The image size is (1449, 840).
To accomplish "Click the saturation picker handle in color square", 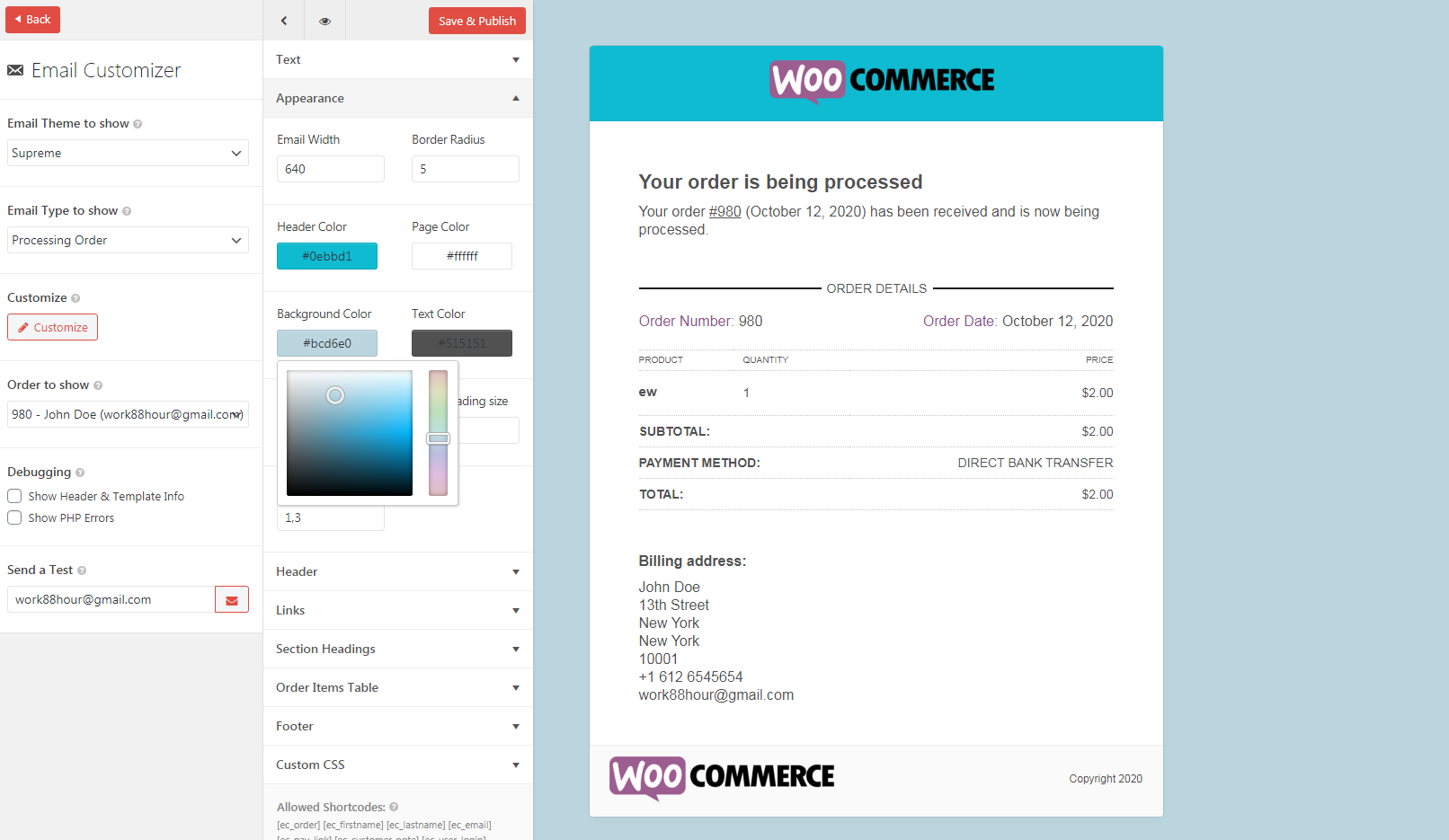I will click(x=335, y=395).
